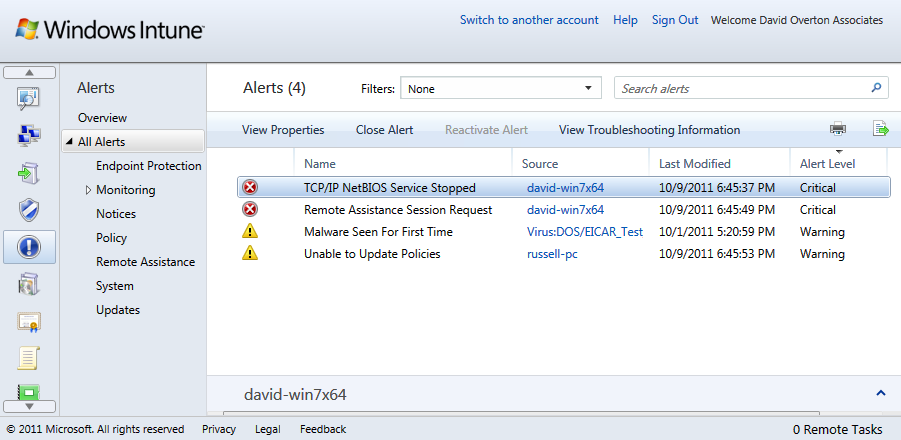Screen dimensions: 901x440
Task: Click the sidebar scroll-up arrow button
Action: pyautogui.click(x=29, y=72)
